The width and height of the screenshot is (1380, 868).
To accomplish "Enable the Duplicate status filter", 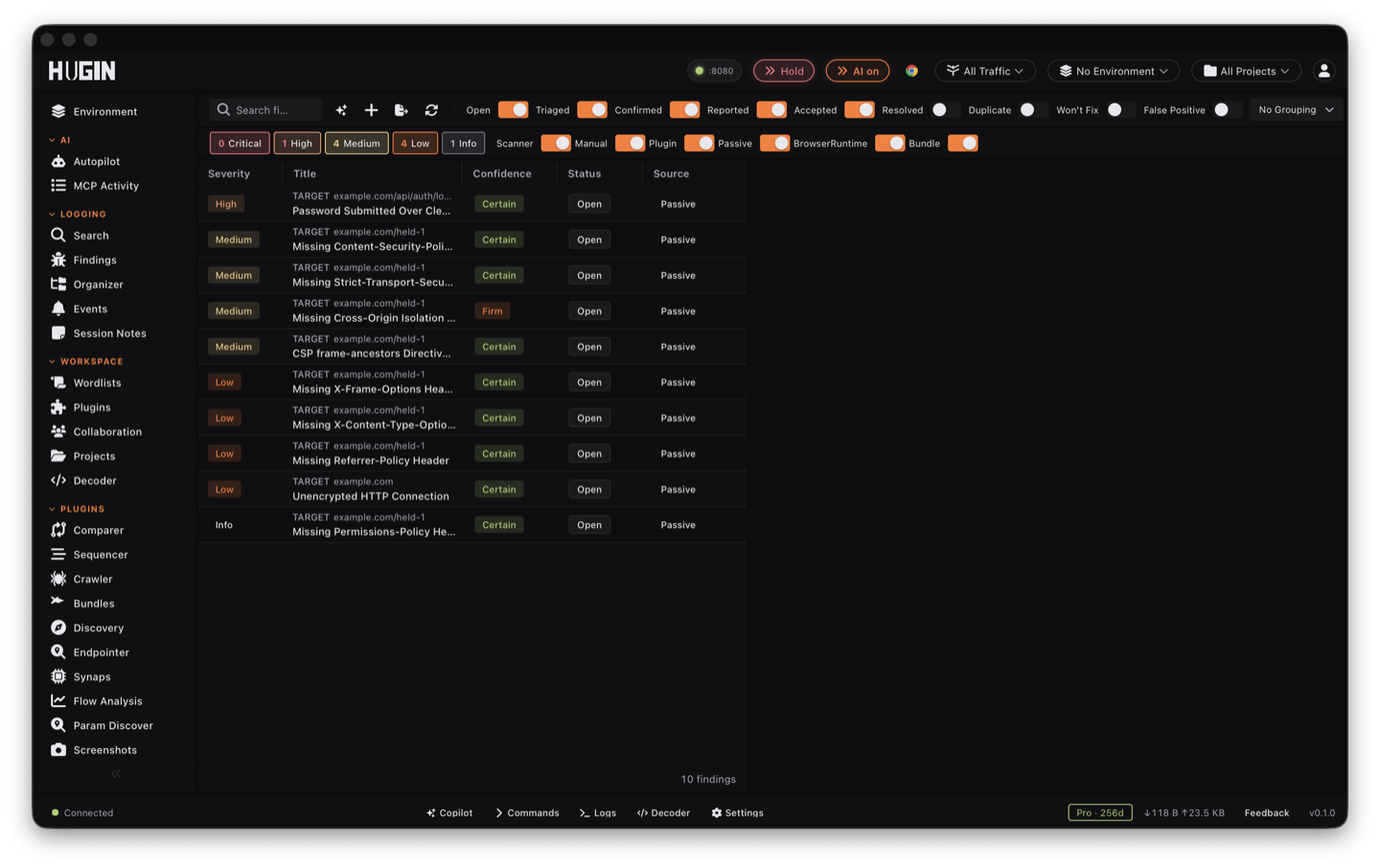I will point(1034,110).
